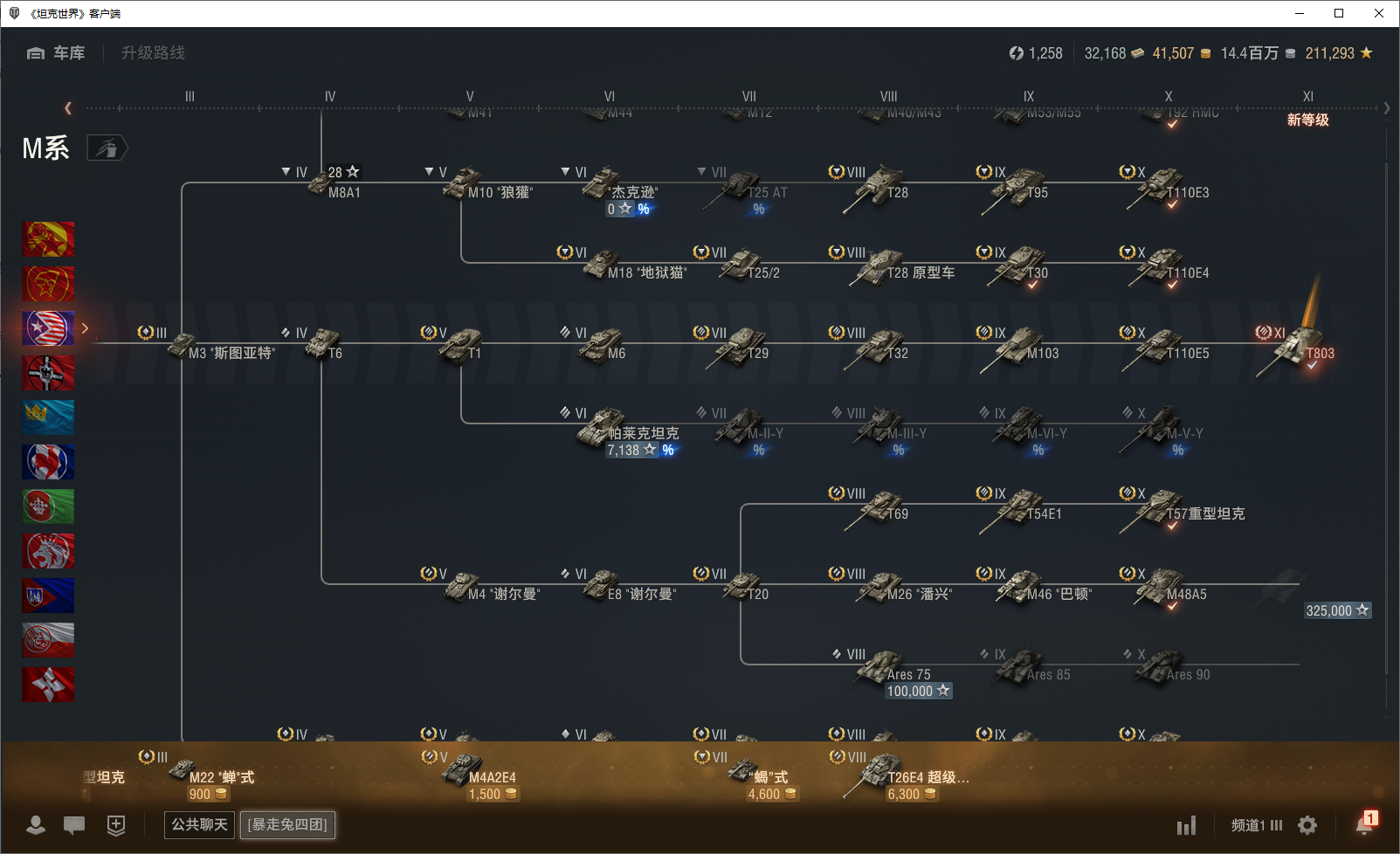Open the 公共聊天 channel
This screenshot has height=854, width=1400.
(199, 825)
